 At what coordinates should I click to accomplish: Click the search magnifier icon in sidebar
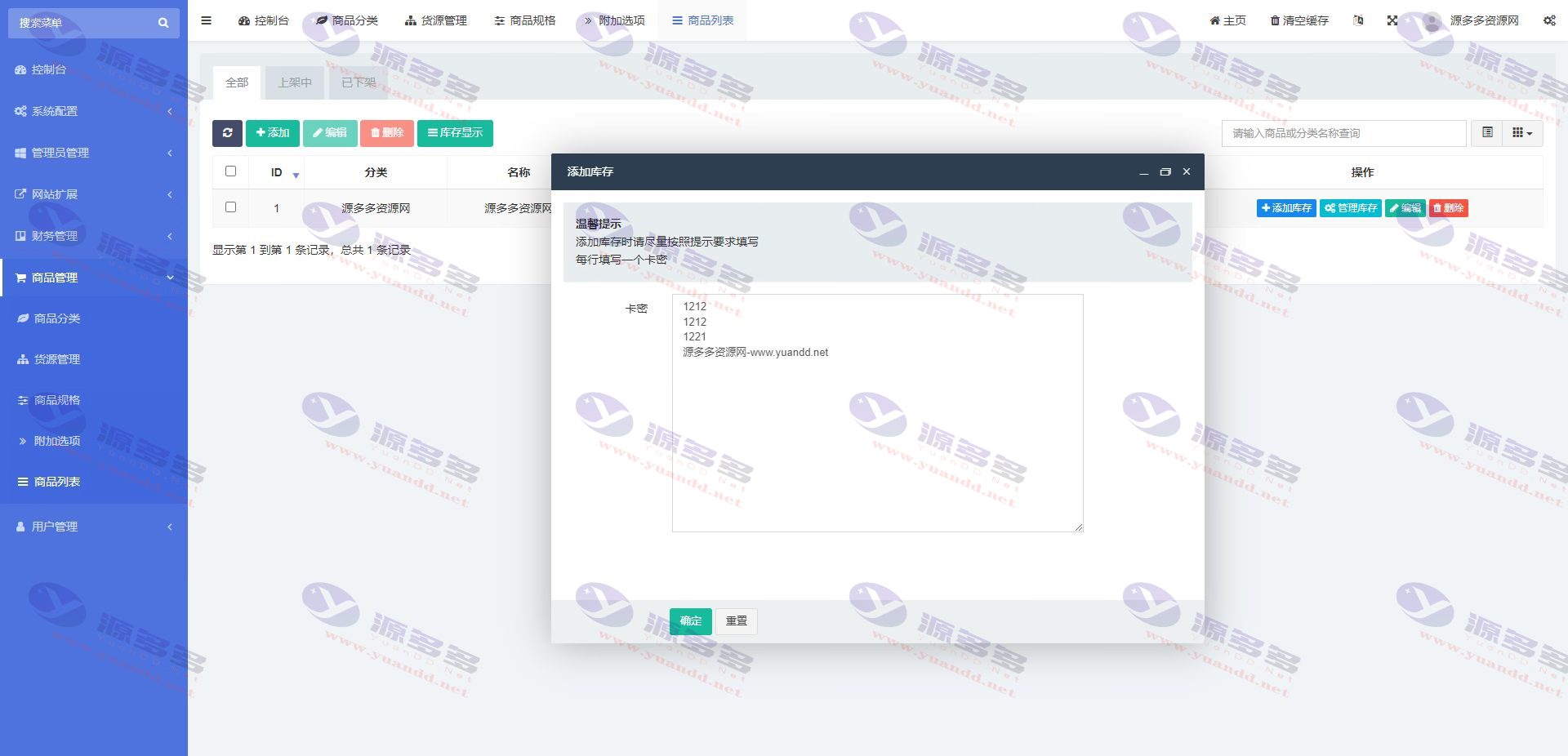coord(163,23)
